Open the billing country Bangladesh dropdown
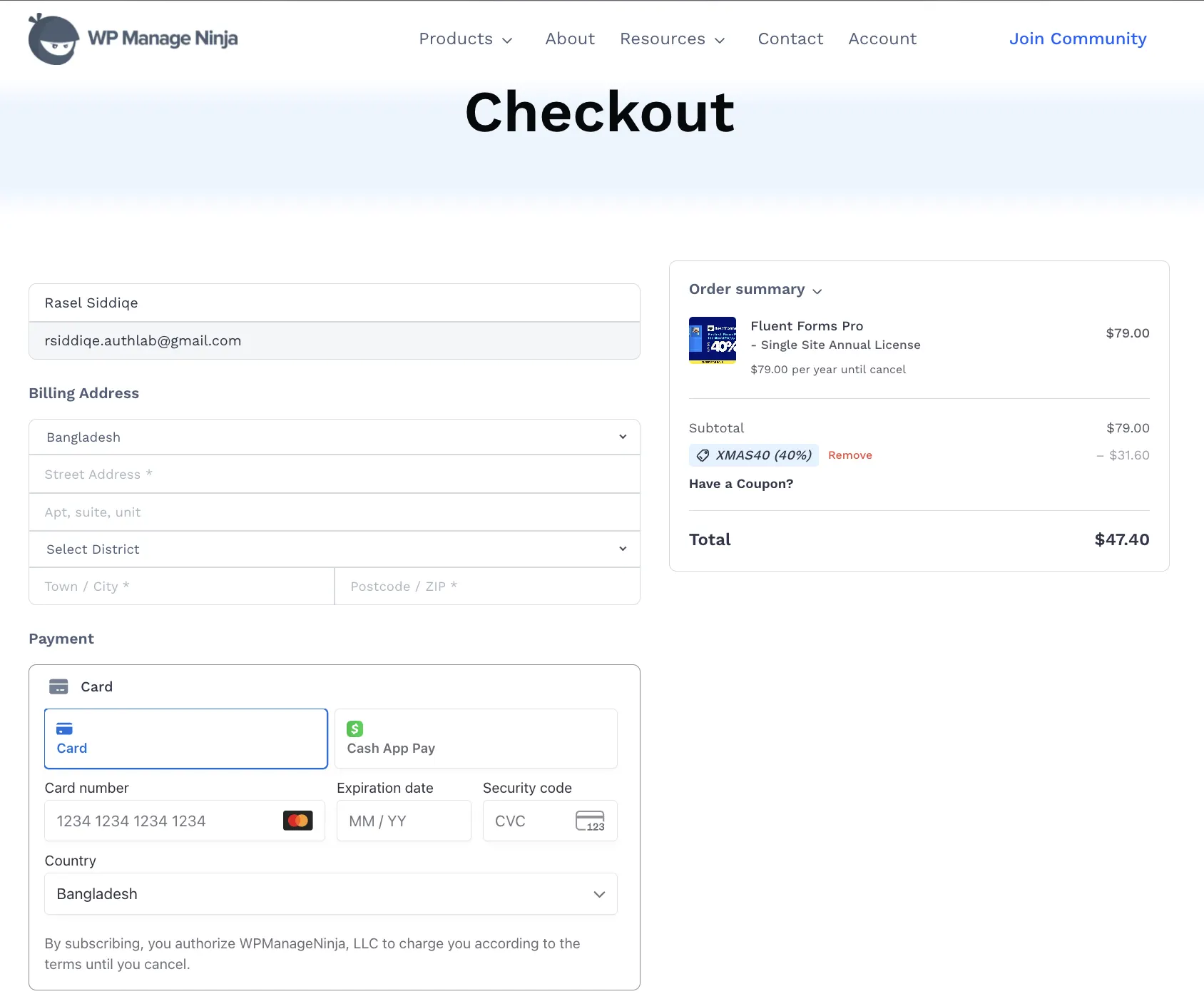The width and height of the screenshot is (1204, 999). (x=334, y=437)
